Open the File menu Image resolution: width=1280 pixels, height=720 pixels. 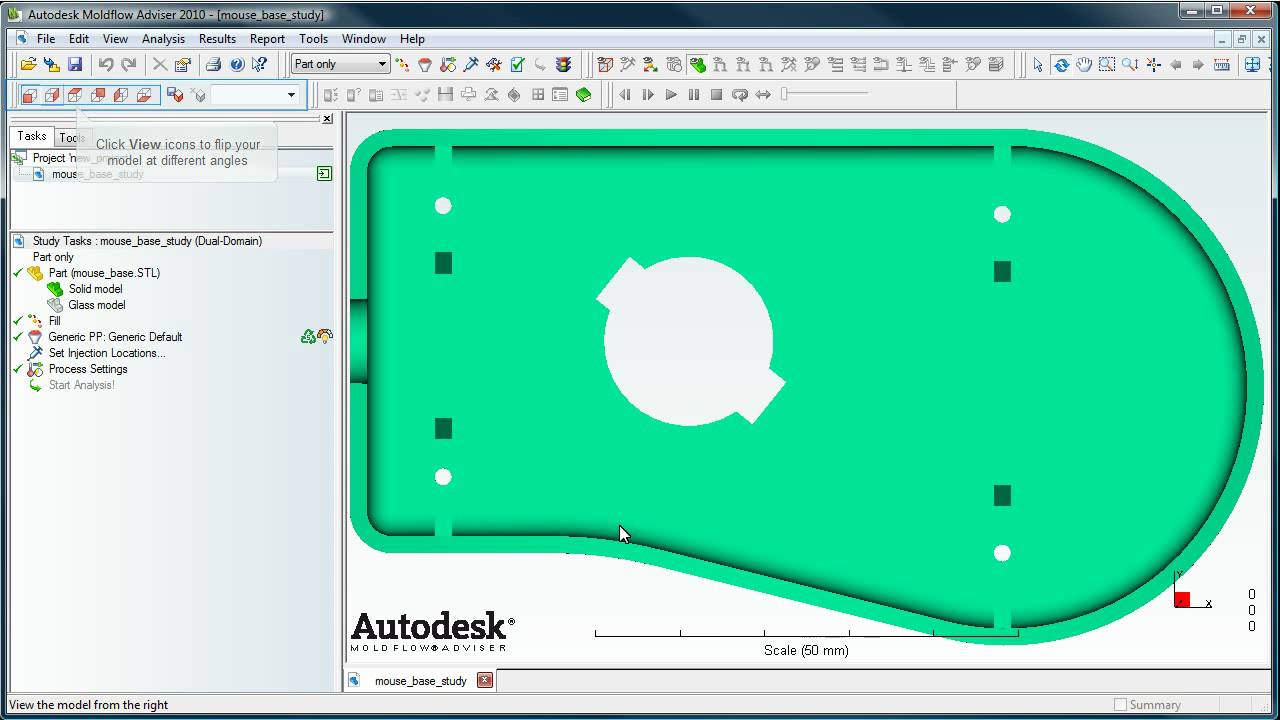(46, 39)
